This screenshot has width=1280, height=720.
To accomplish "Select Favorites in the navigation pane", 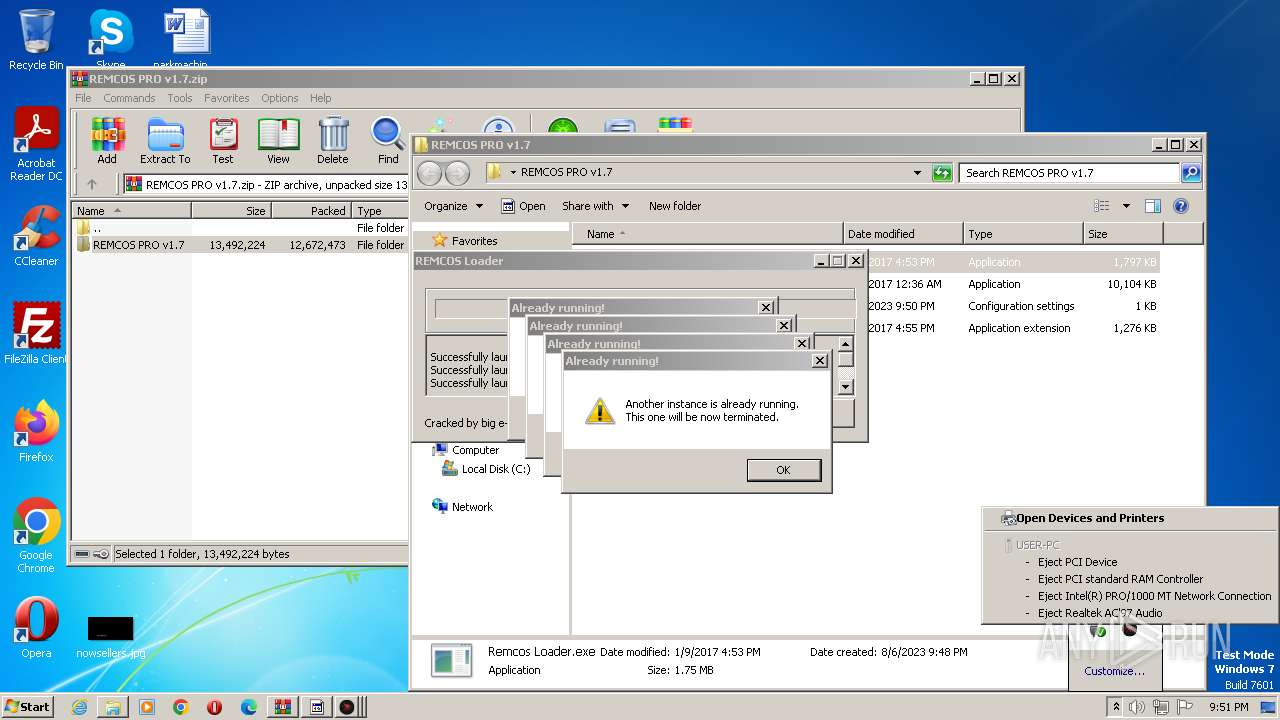I will point(474,241).
